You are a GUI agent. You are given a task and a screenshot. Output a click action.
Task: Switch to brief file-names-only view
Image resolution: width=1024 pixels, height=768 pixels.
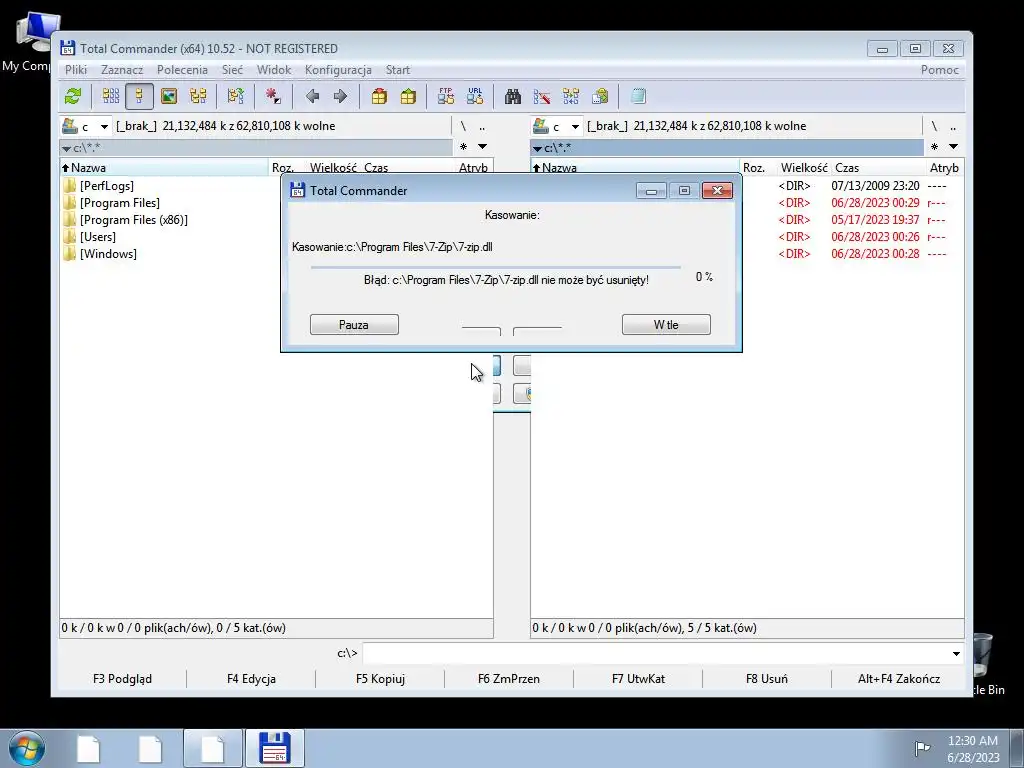click(110, 97)
